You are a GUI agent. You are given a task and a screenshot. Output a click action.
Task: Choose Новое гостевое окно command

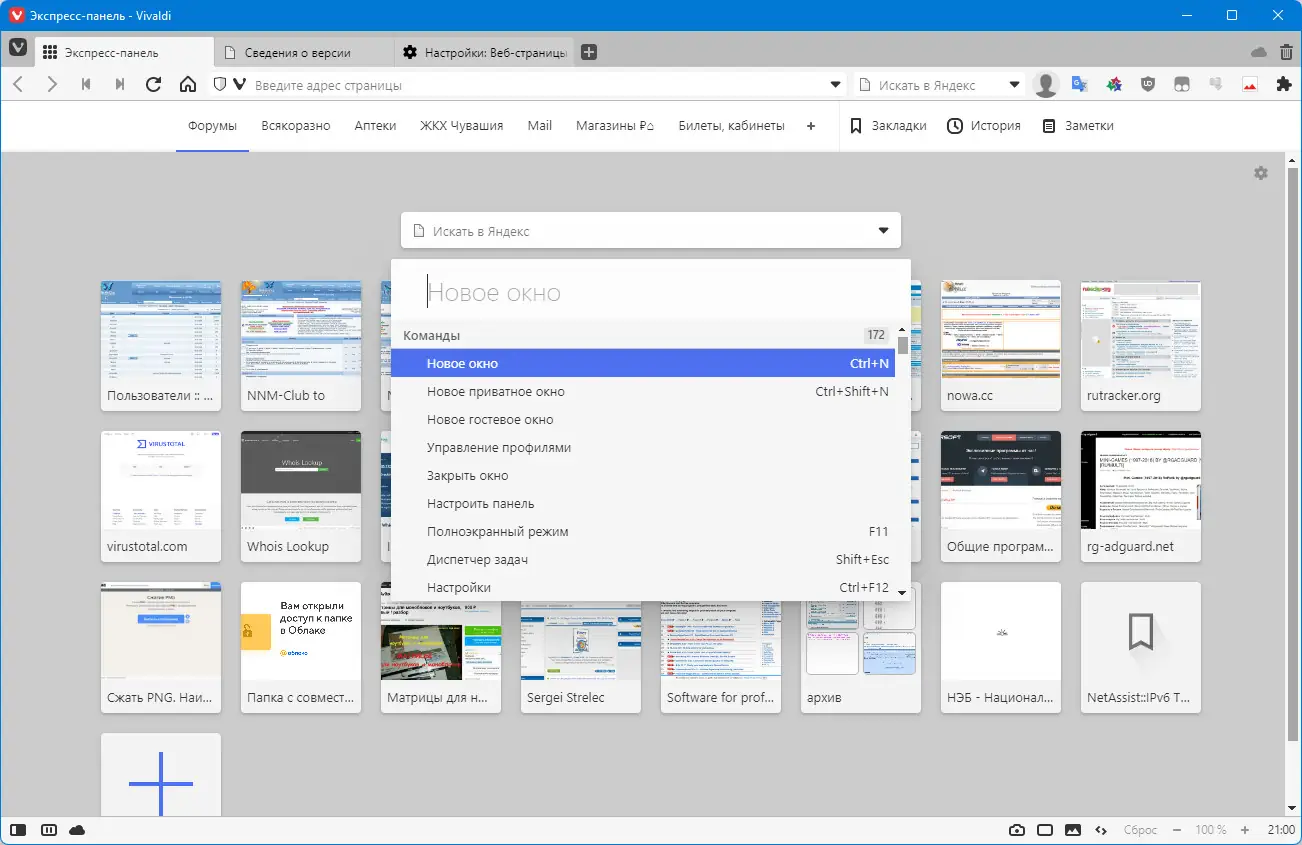coord(644,419)
